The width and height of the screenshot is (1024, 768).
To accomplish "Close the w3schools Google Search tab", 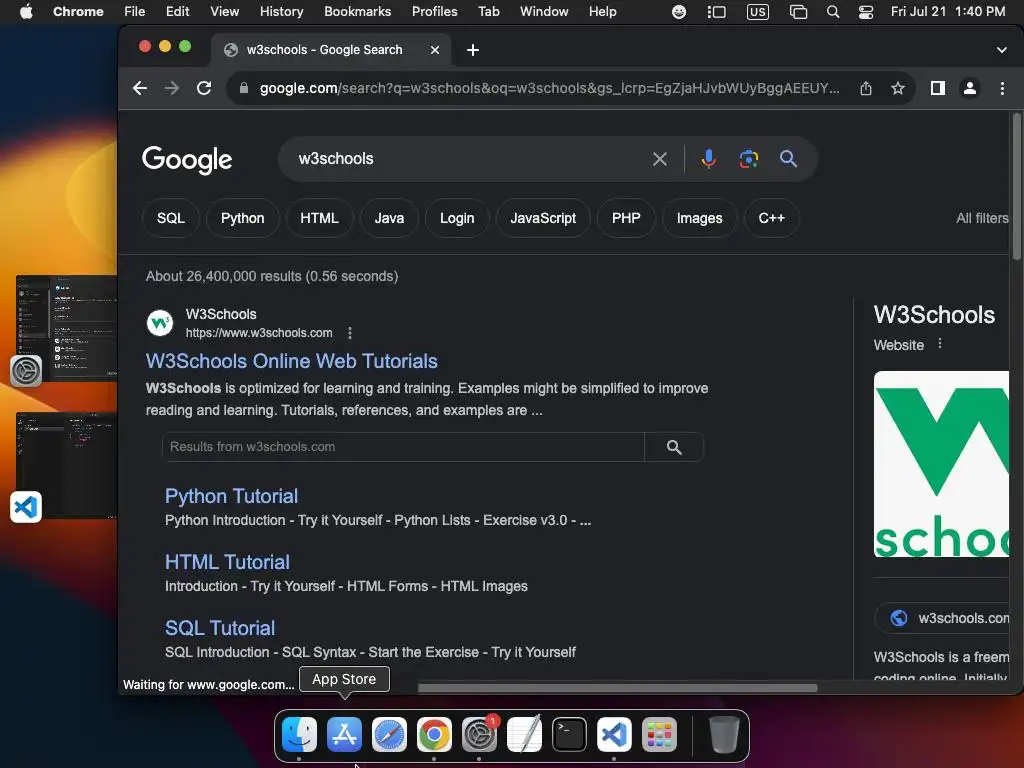I will point(435,50).
